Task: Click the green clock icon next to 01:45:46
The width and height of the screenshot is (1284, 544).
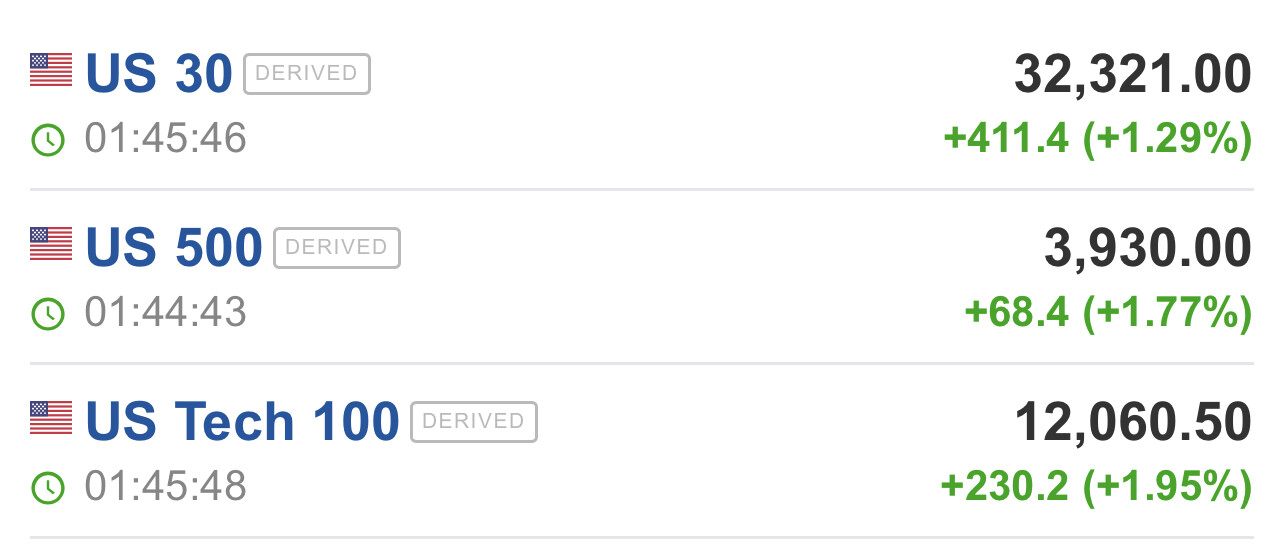Action: [x=48, y=140]
